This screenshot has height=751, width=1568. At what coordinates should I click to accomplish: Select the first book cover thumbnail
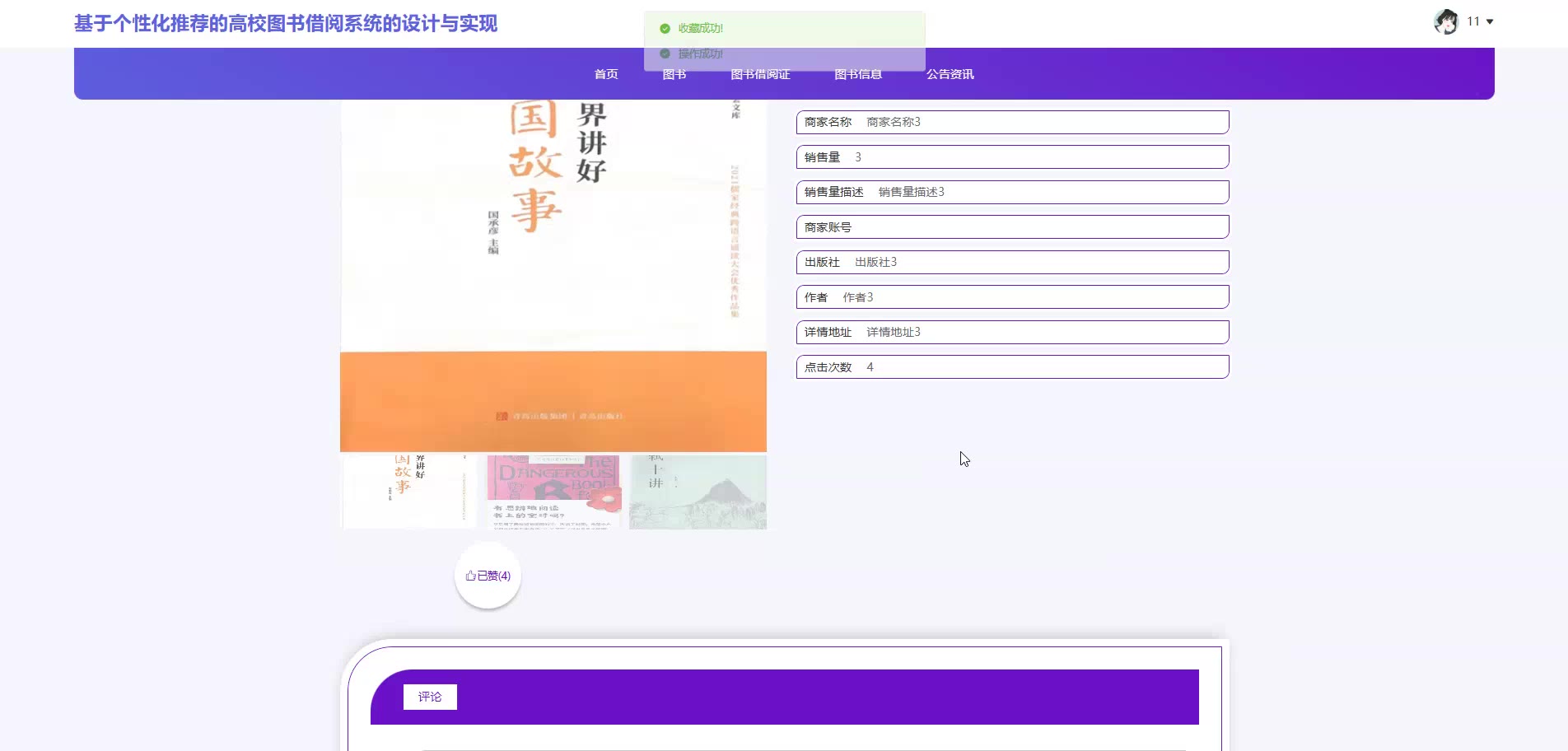[409, 491]
